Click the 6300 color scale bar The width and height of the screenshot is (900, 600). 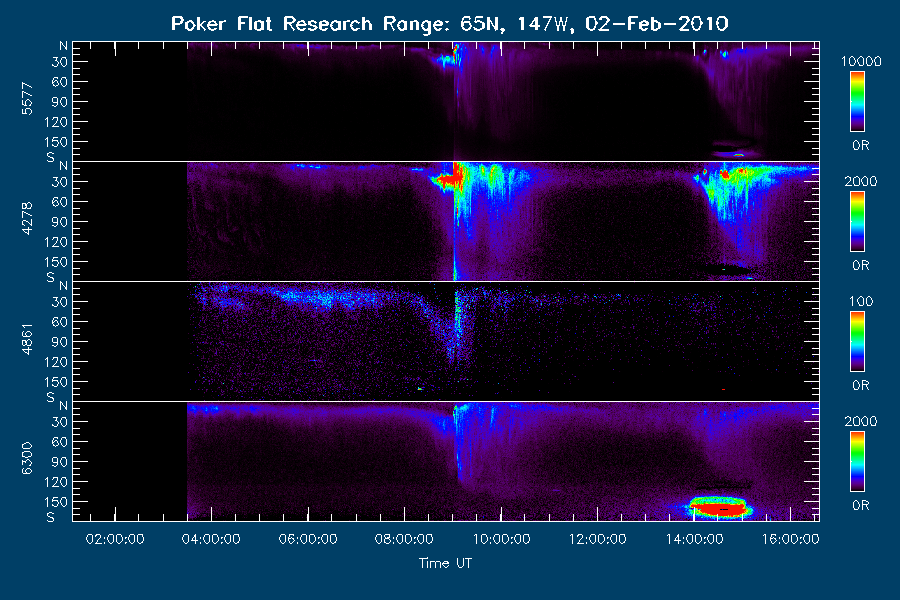(858, 462)
